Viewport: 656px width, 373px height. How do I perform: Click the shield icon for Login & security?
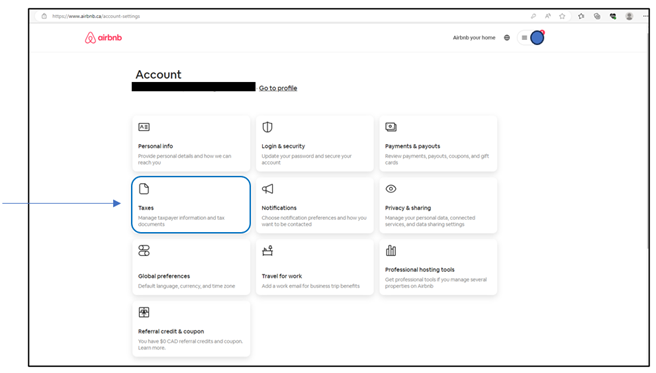267,127
